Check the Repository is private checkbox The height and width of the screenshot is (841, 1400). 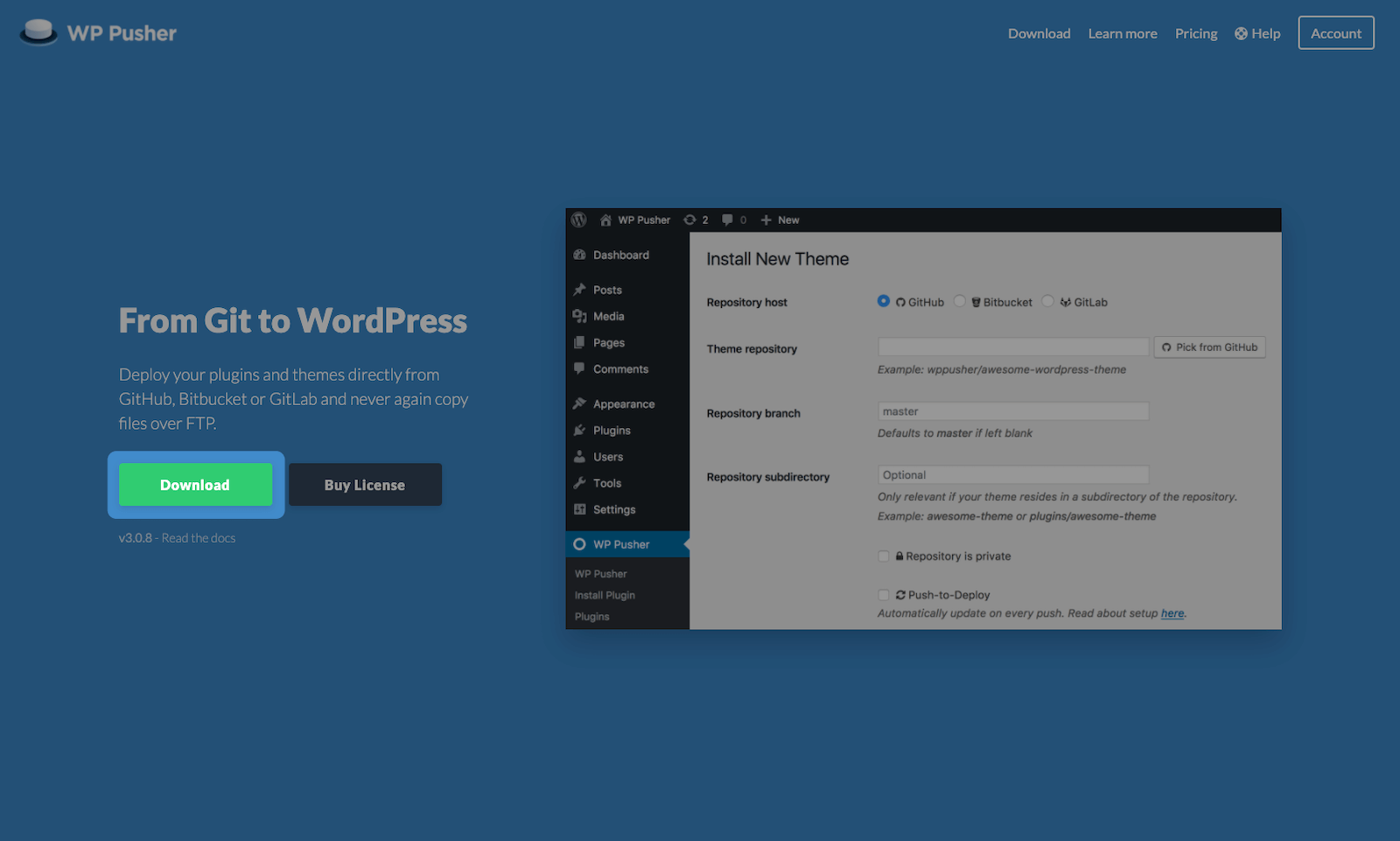(884, 557)
